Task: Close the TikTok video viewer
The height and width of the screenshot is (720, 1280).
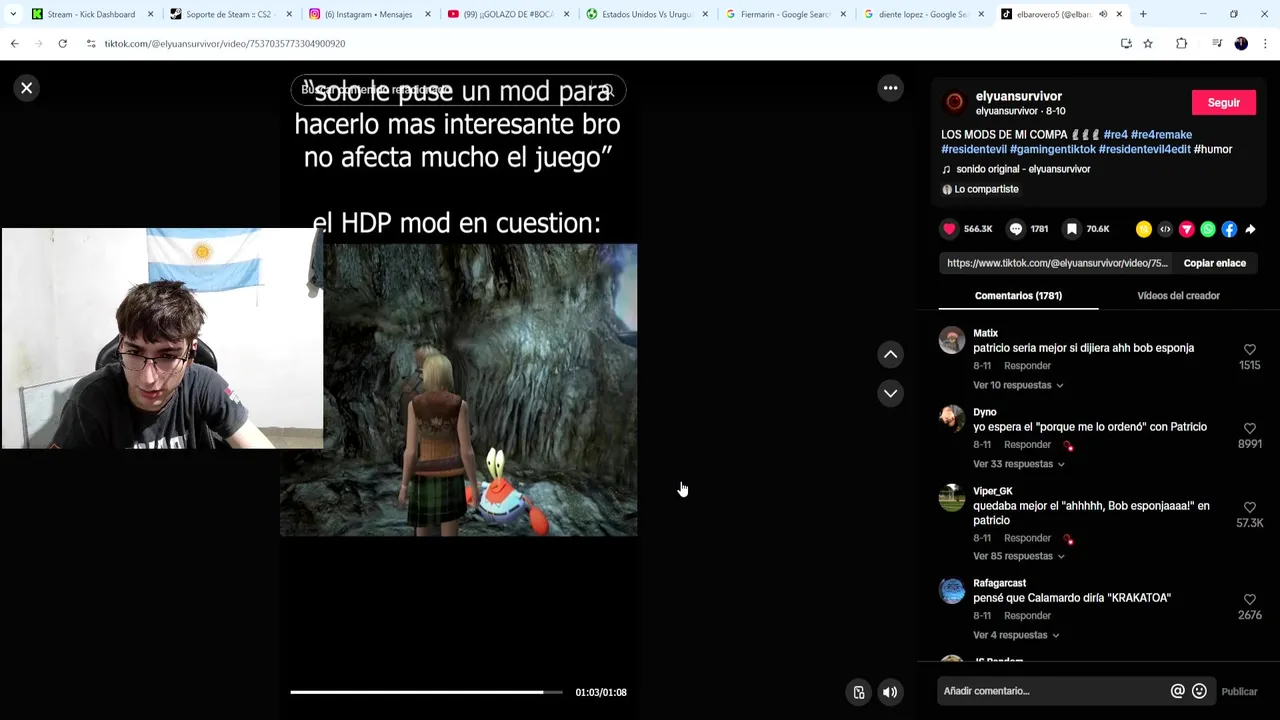Action: 27,88
